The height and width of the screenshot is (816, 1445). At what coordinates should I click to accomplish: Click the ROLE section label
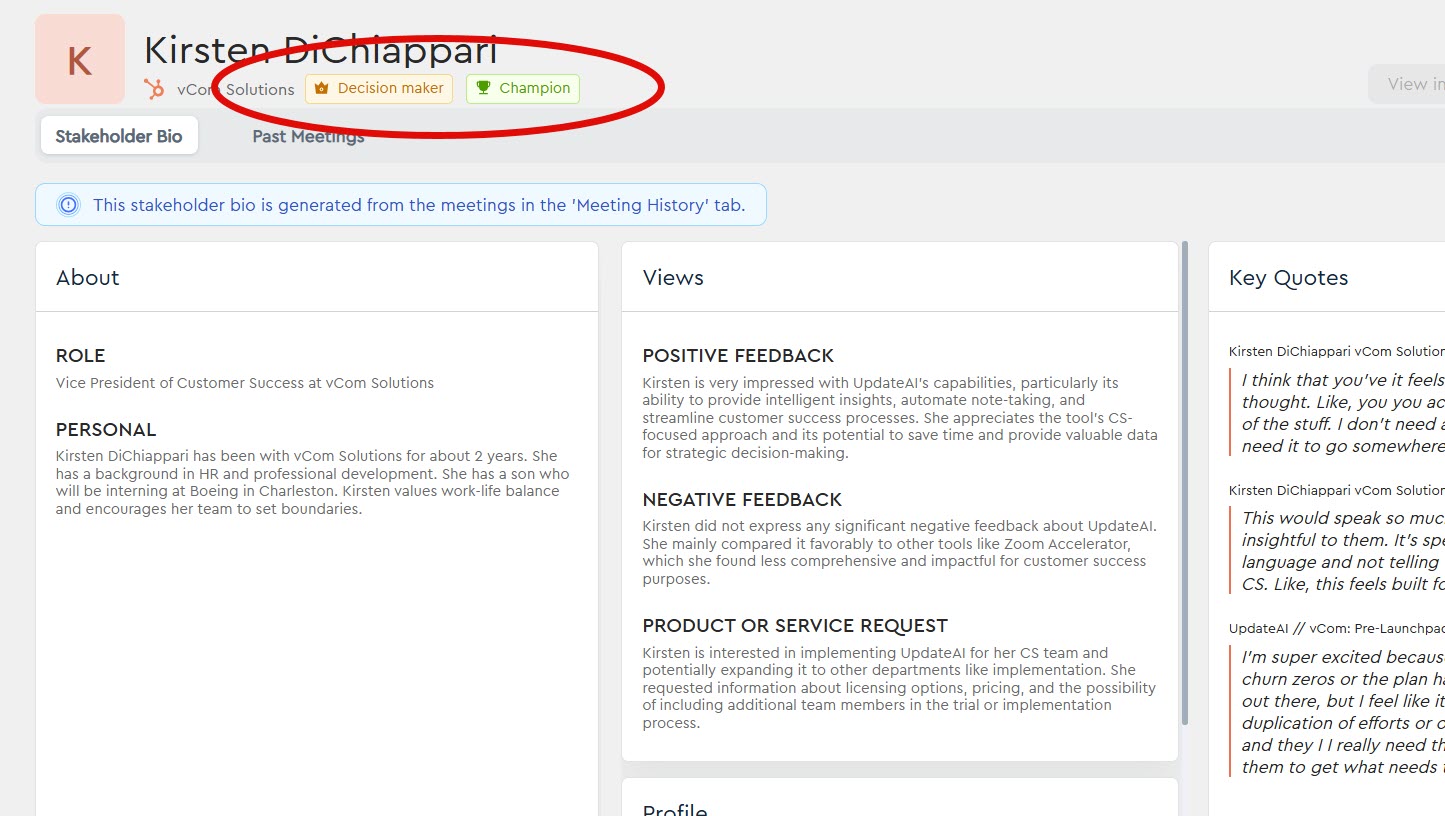[x=80, y=356]
